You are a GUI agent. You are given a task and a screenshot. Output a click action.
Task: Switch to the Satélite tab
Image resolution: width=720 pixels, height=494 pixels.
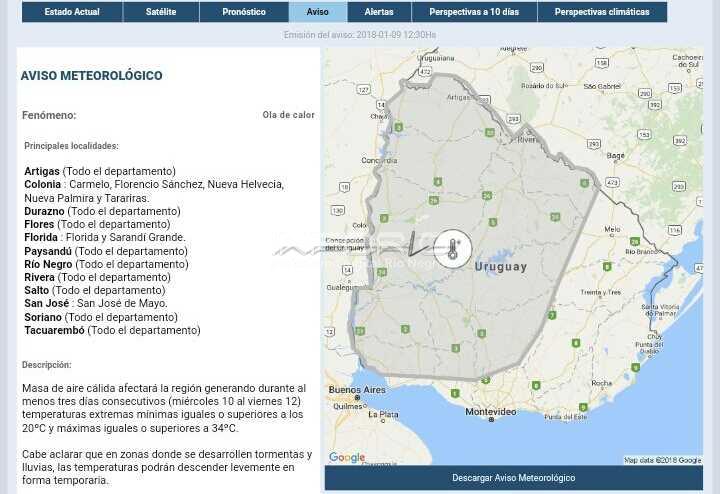point(161,12)
